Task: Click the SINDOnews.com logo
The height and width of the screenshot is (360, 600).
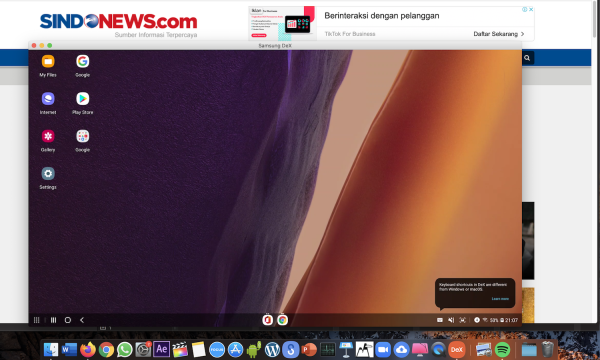Action: click(x=118, y=21)
